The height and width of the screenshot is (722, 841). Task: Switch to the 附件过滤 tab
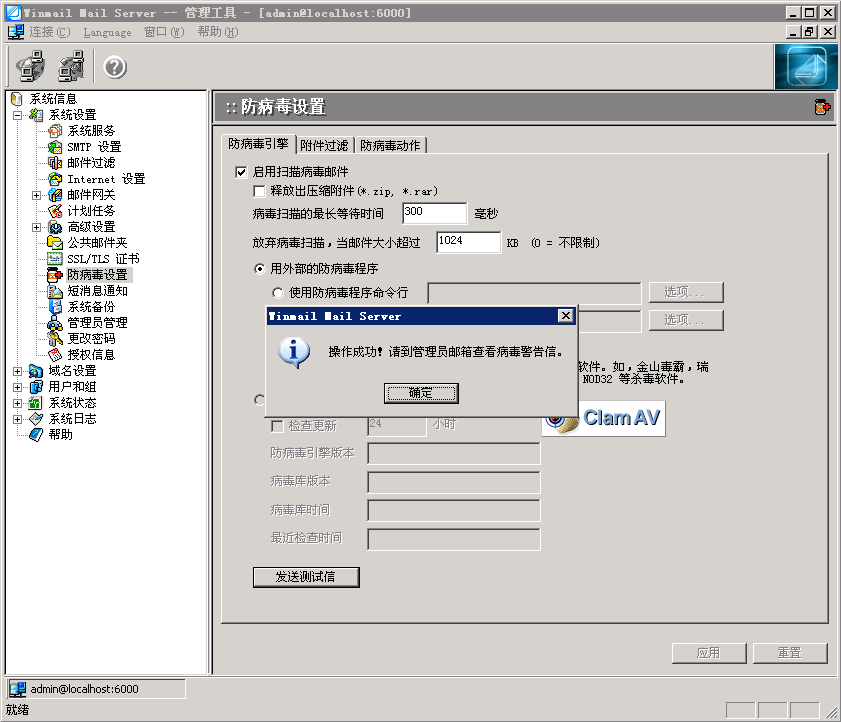coord(325,145)
